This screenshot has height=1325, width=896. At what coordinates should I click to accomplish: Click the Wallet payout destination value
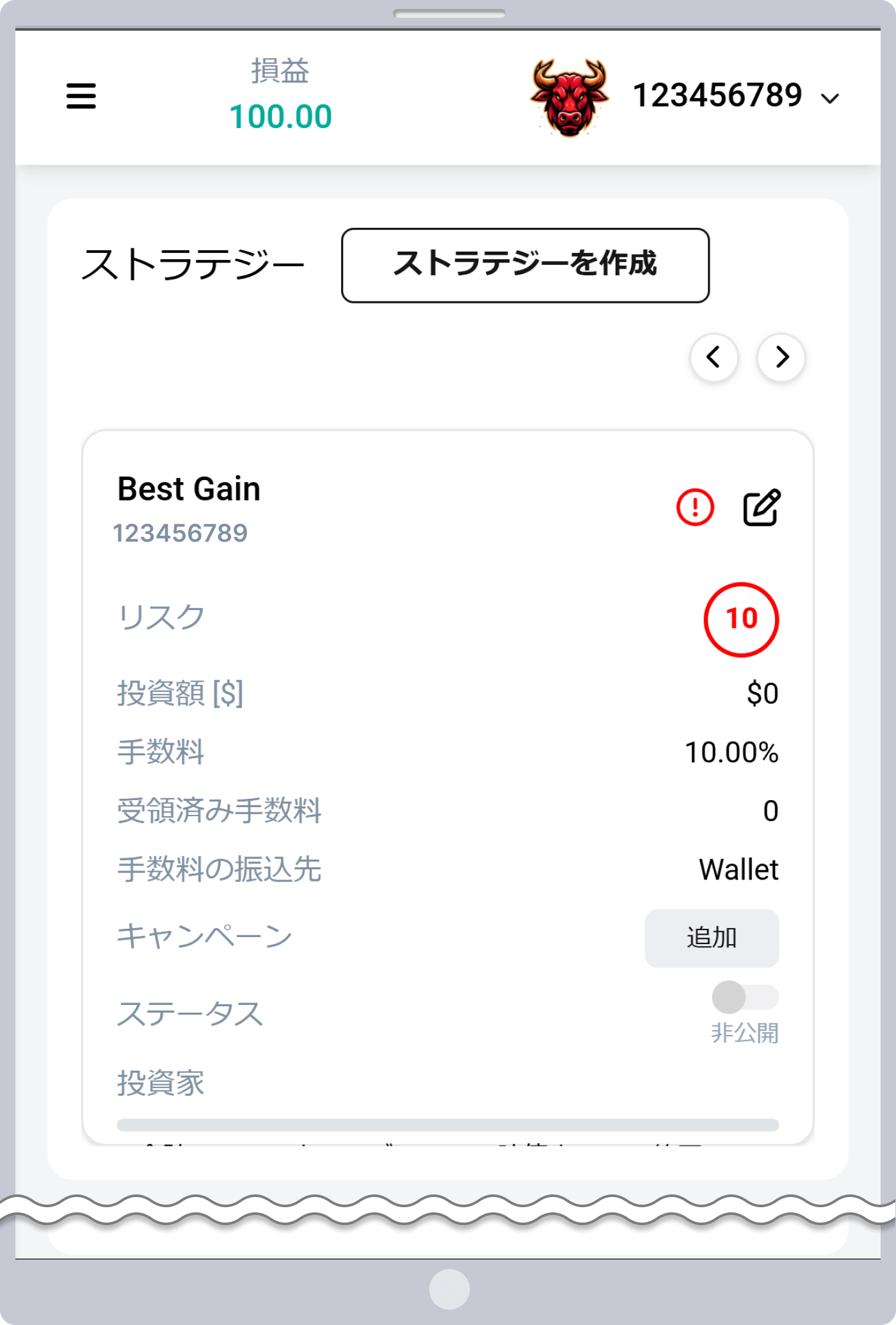(x=738, y=870)
